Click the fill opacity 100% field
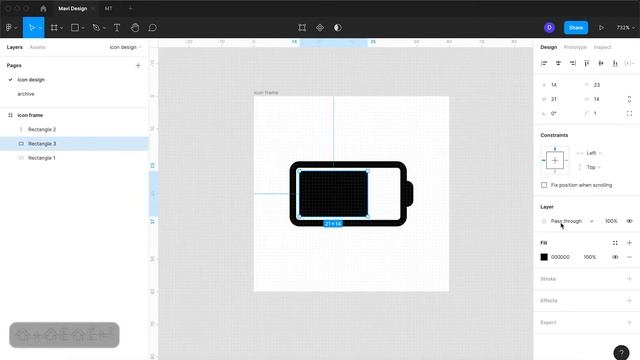Image resolution: width=640 pixels, height=360 pixels. [x=590, y=257]
